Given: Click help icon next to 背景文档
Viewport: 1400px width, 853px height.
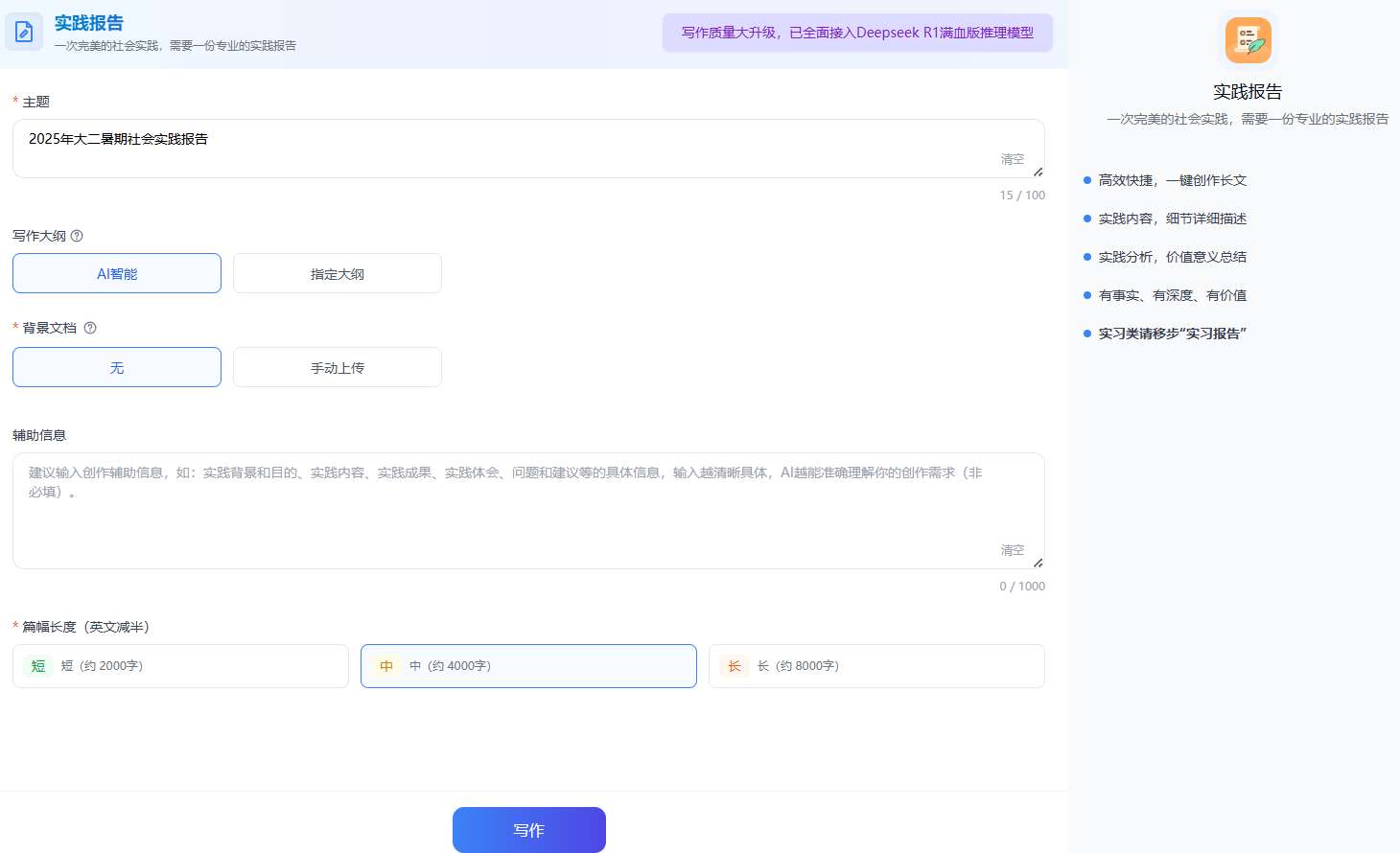Looking at the screenshot, I should pyautogui.click(x=90, y=328).
